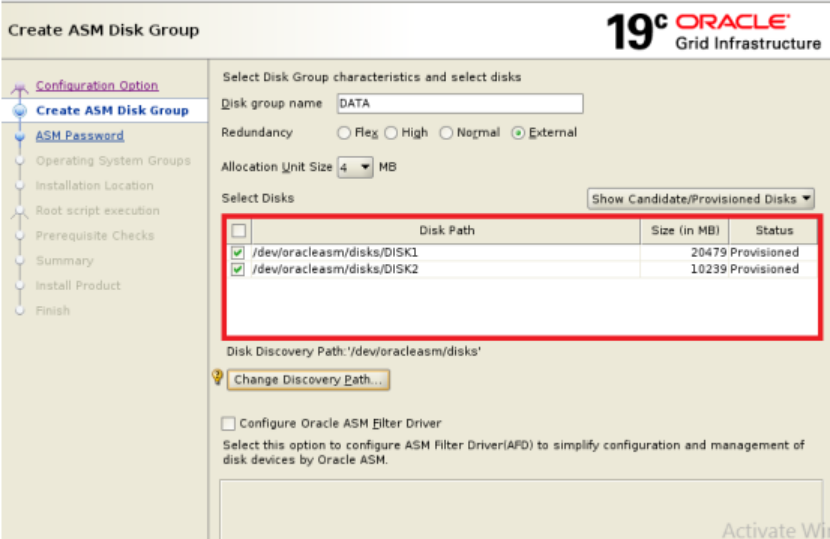Image resolution: width=830 pixels, height=539 pixels.
Task: Click the Operating System Groups step
Action: point(113,161)
